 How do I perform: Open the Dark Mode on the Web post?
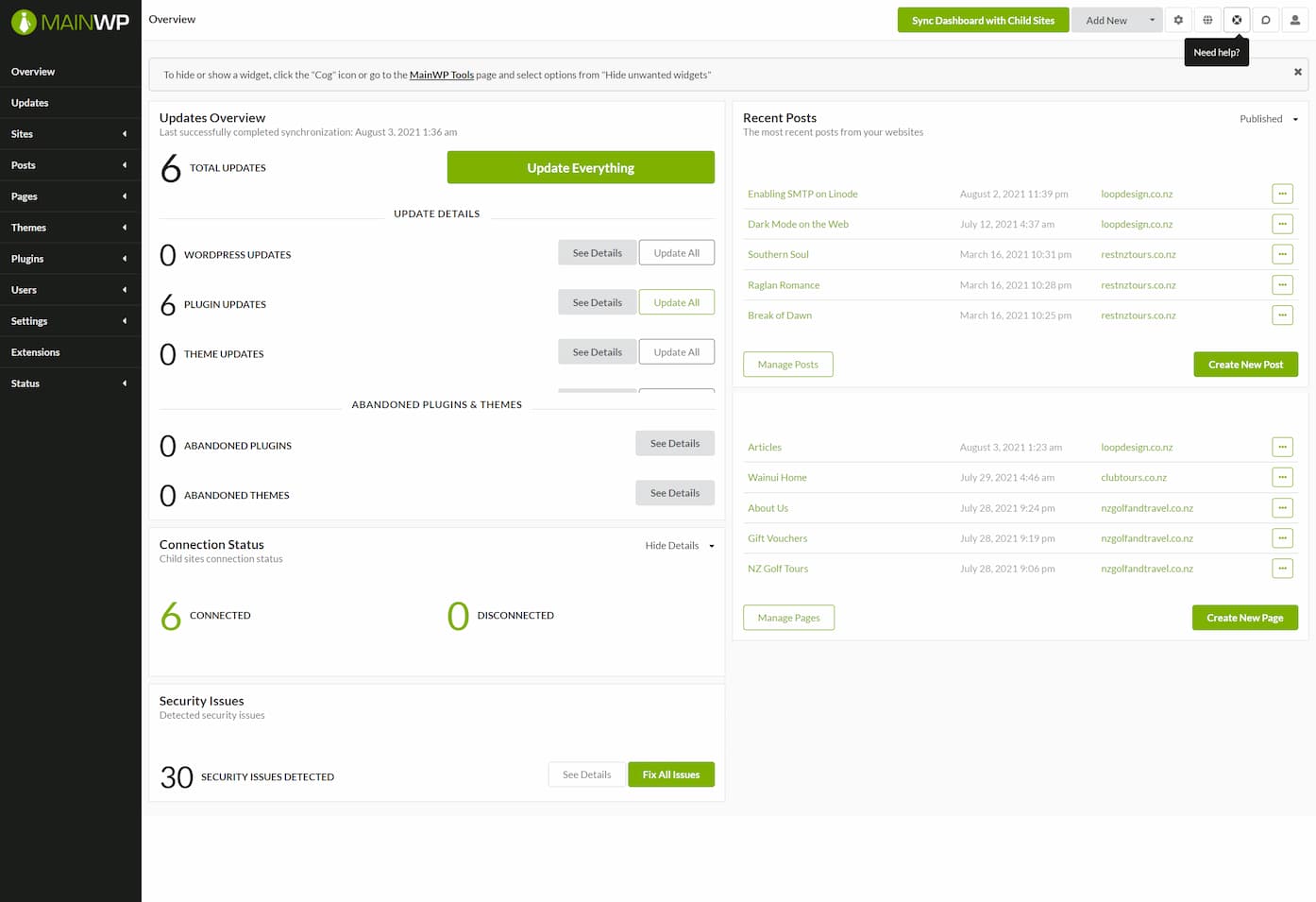(798, 225)
